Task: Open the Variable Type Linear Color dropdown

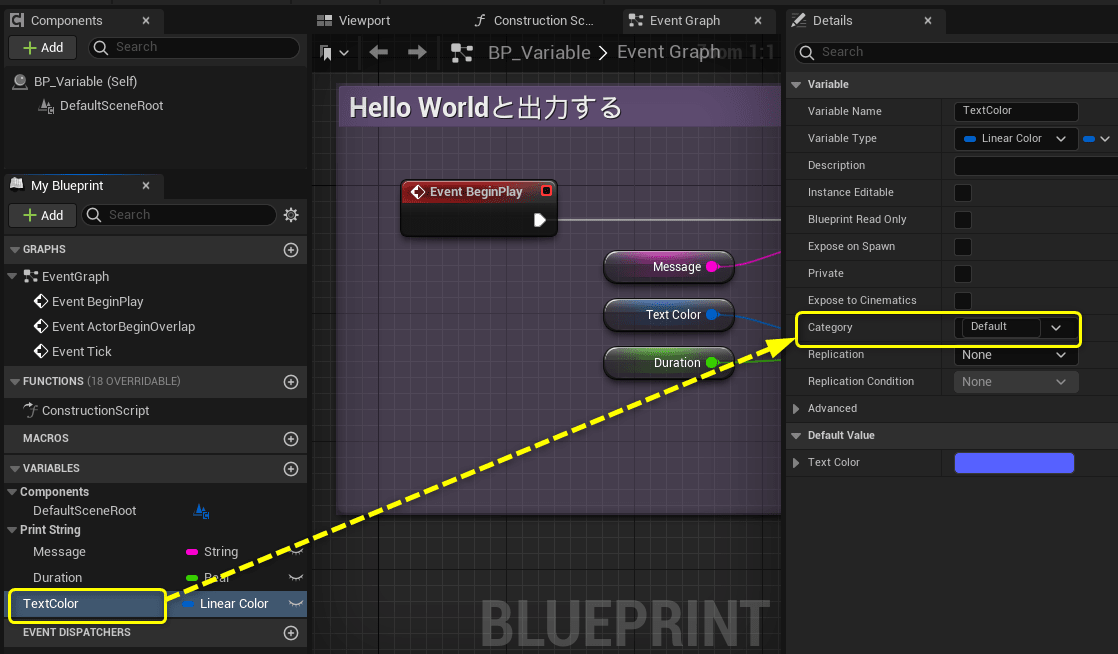Action: pyautogui.click(x=1015, y=138)
